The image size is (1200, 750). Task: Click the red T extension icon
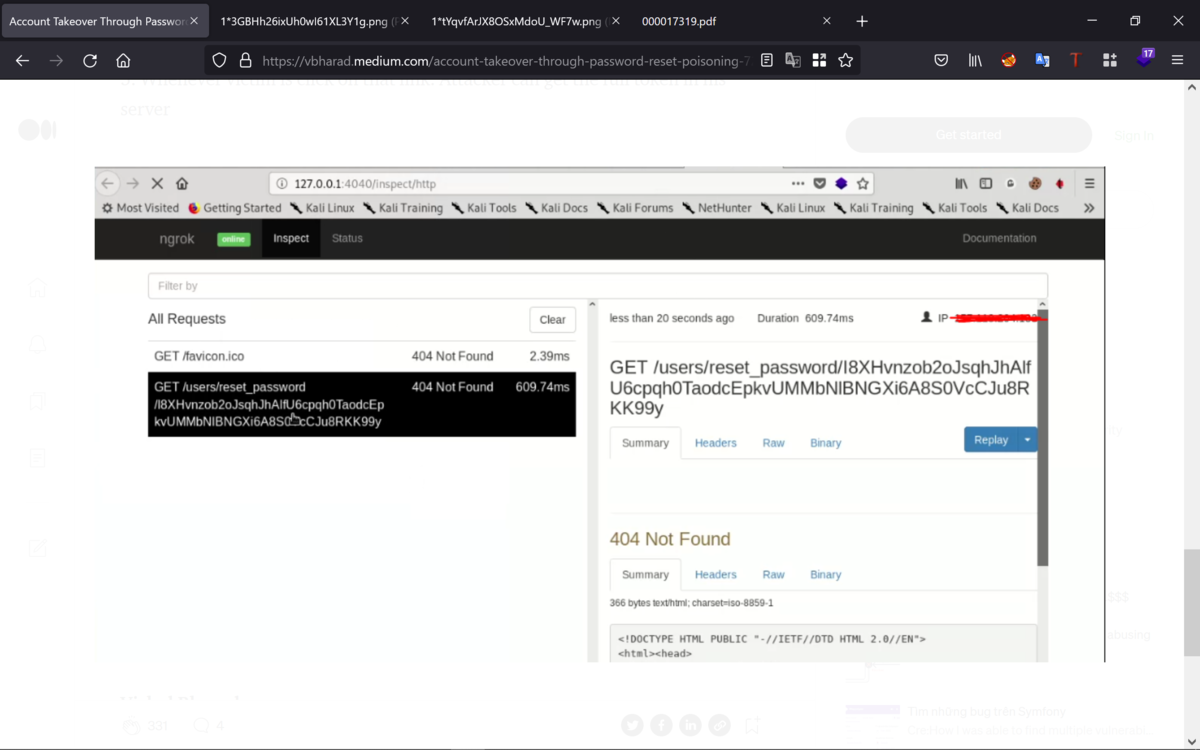click(x=1076, y=60)
